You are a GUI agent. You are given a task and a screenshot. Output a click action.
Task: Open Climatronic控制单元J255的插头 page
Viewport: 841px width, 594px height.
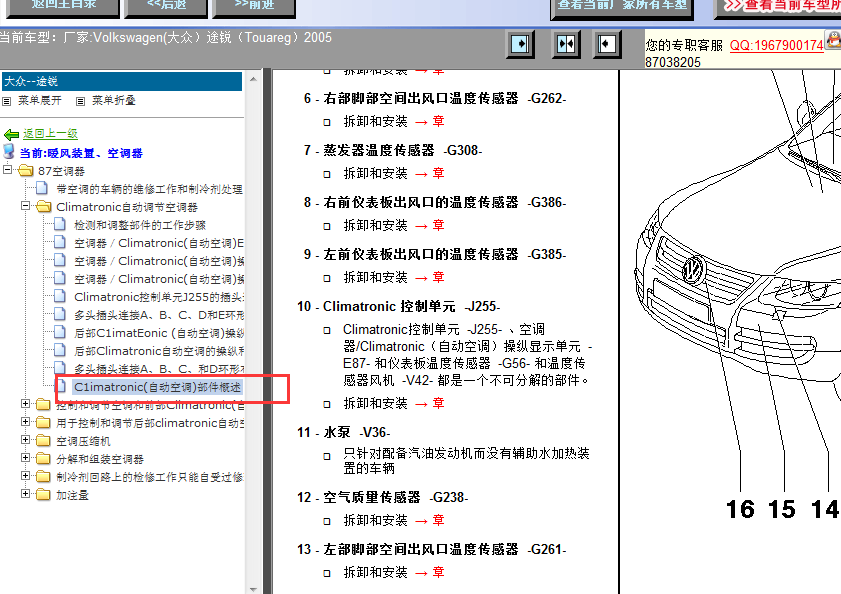(159, 297)
